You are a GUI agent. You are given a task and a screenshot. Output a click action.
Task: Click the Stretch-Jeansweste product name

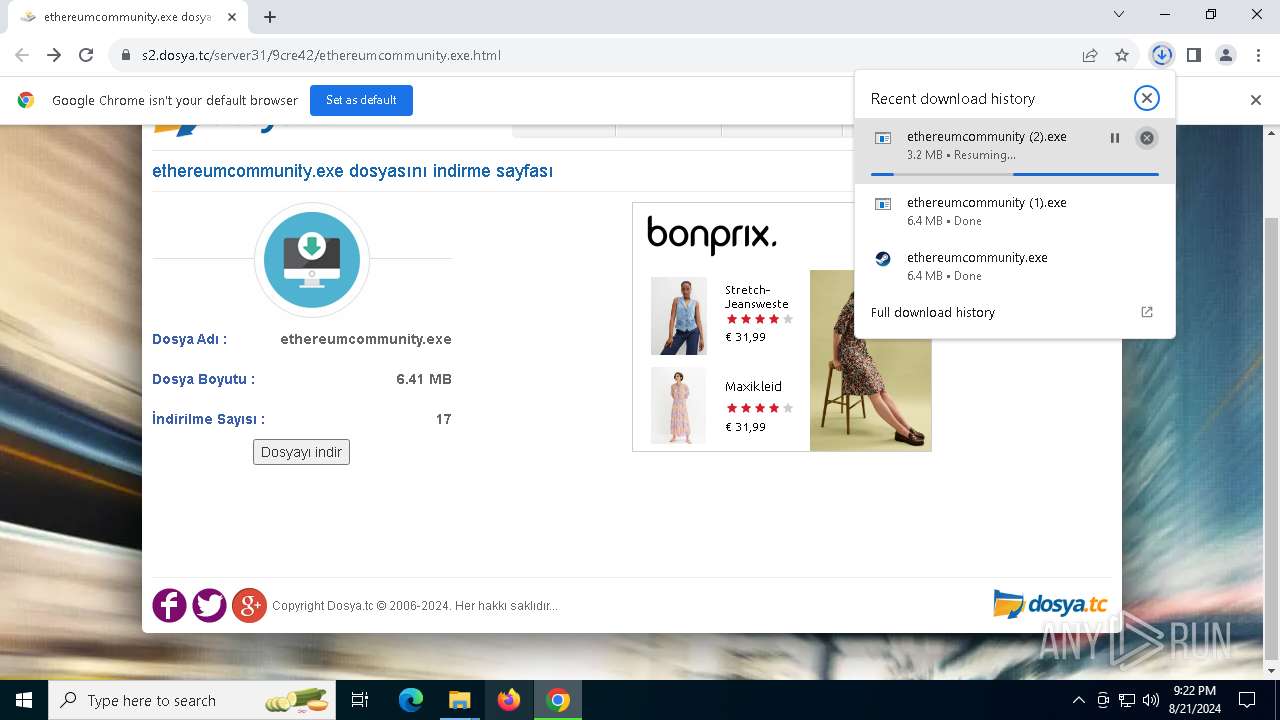[757, 297]
